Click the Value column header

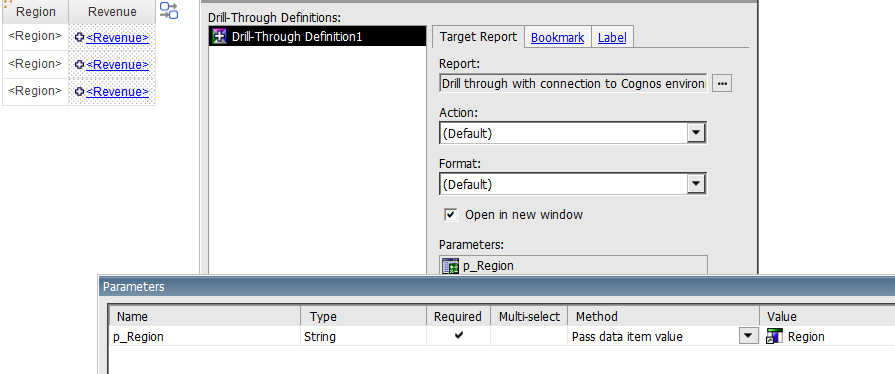click(827, 316)
